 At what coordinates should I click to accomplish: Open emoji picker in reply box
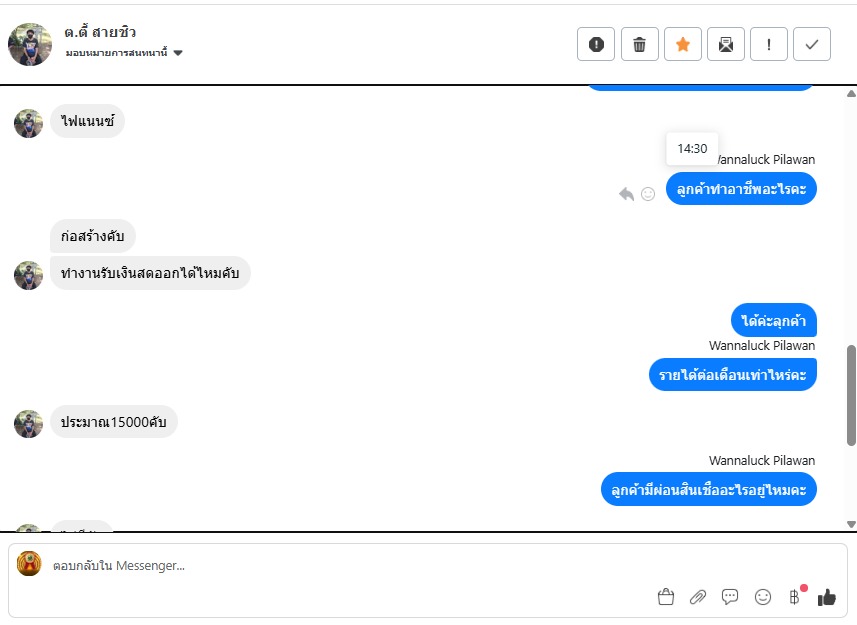pos(762,597)
